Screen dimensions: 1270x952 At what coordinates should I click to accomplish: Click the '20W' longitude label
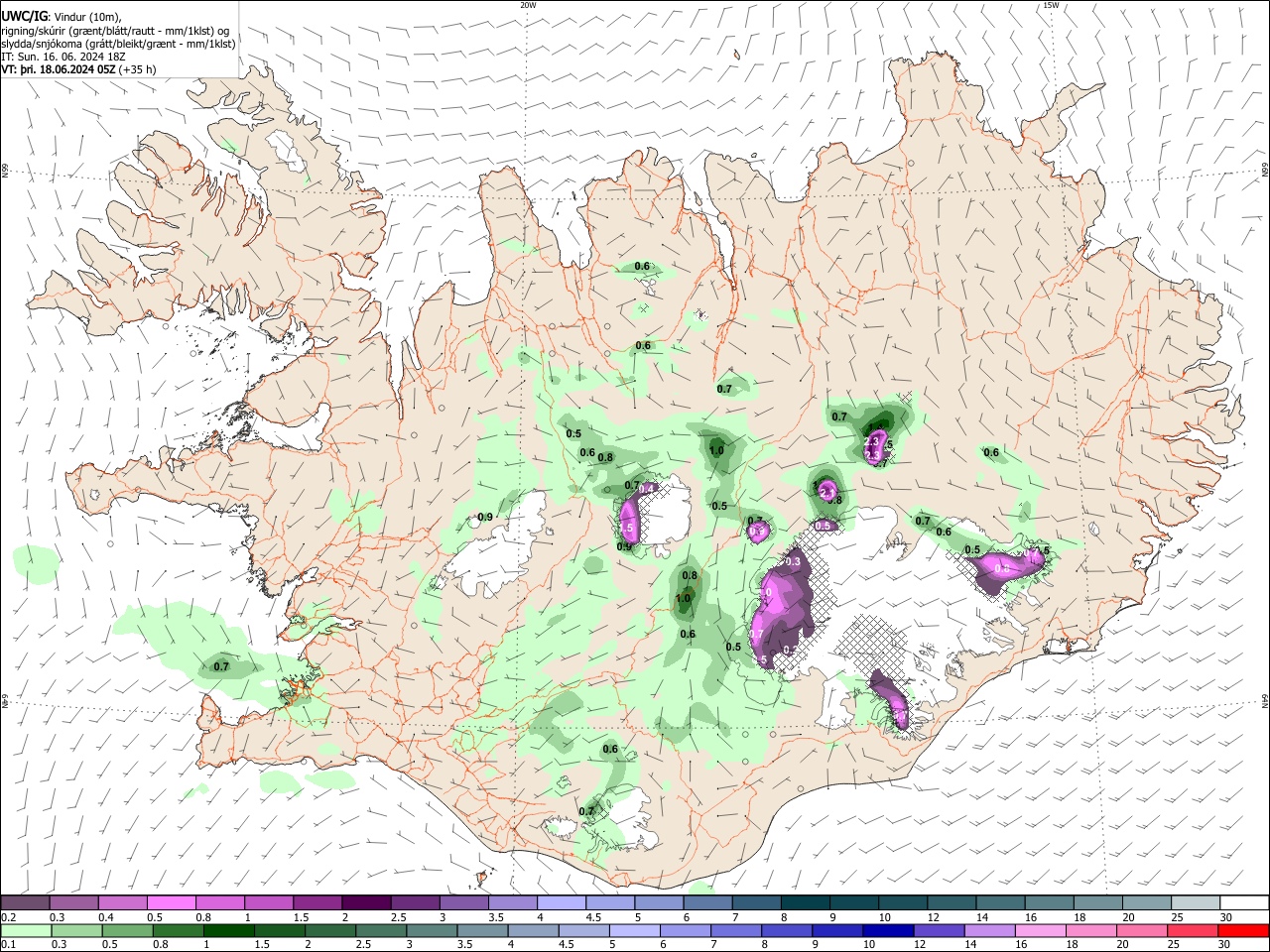click(x=528, y=5)
